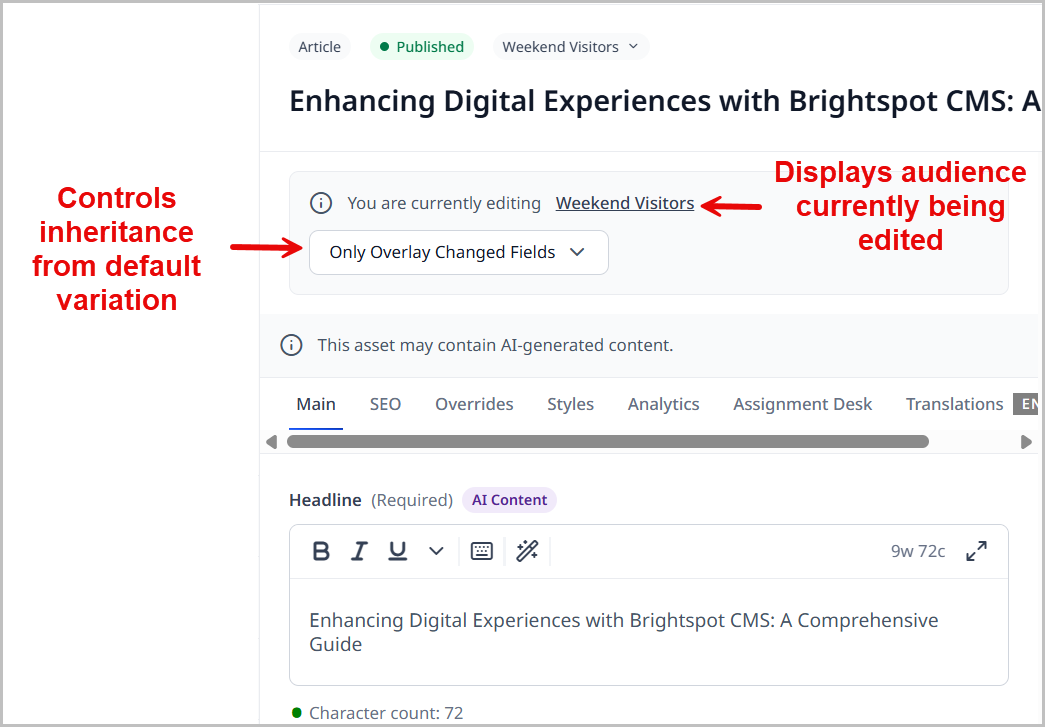The width and height of the screenshot is (1045, 727).
Task: Open the Weekend Visitors dropdown at the top
Action: pyautogui.click(x=570, y=46)
